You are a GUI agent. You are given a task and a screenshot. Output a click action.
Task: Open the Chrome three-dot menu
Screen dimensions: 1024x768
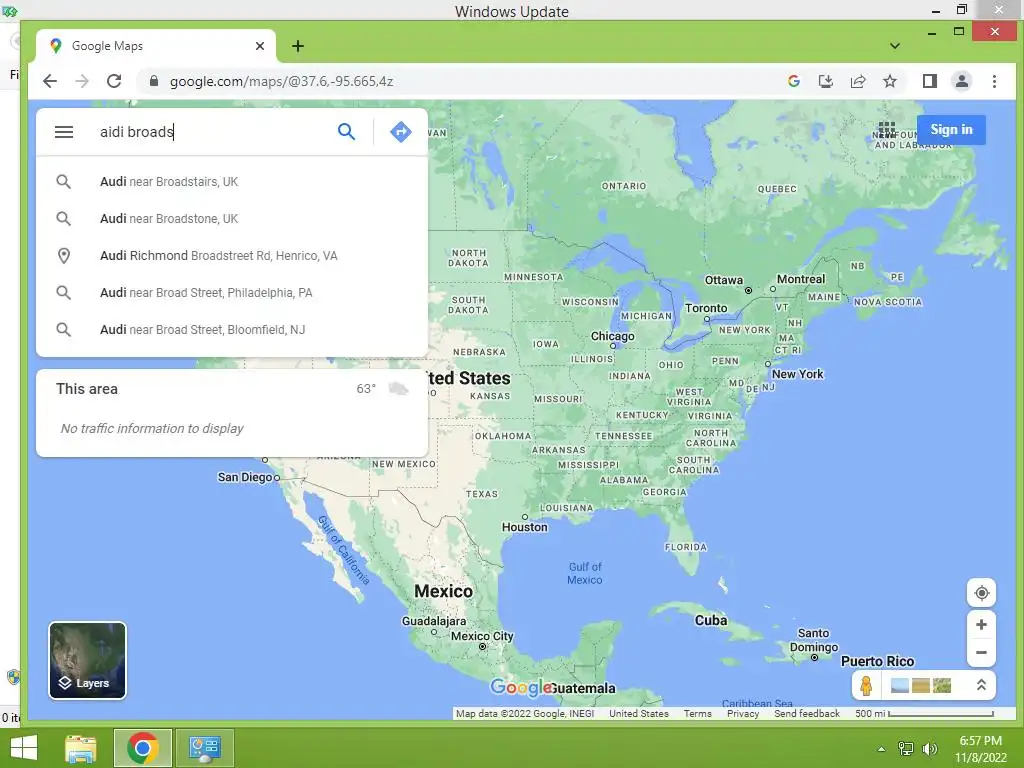point(994,81)
